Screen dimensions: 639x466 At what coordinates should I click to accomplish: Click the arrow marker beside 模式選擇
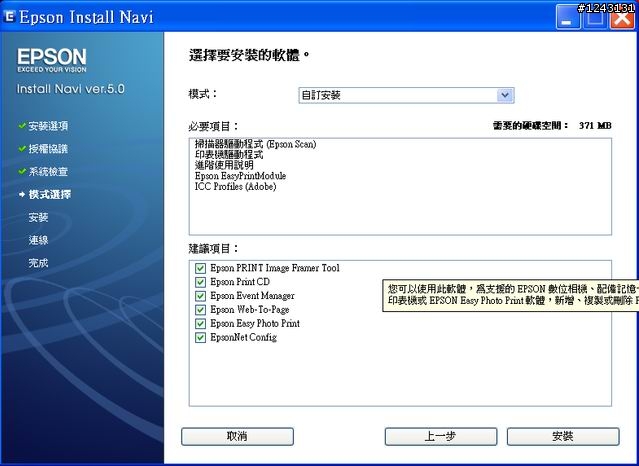tap(22, 194)
